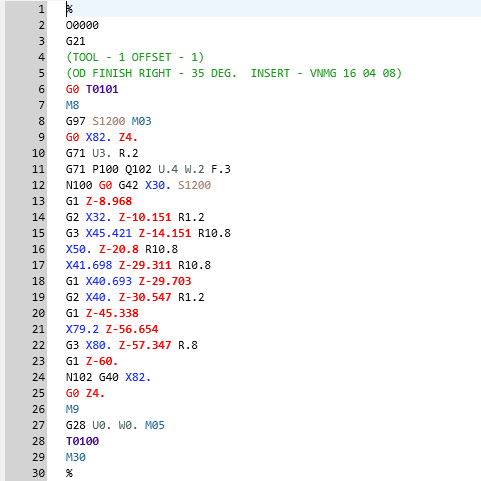
Task: Click the G42 compensation code
Action: tap(128, 185)
